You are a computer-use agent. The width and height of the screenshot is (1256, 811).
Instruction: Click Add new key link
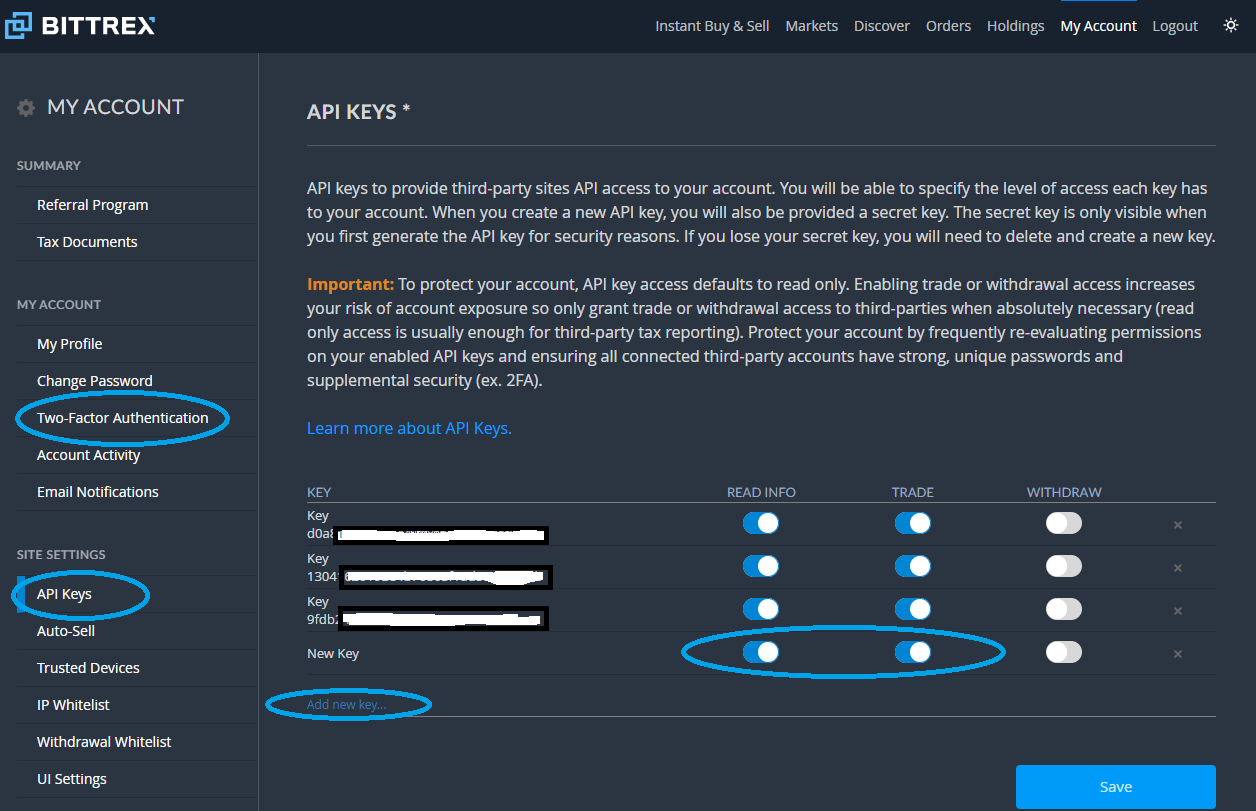pyautogui.click(x=346, y=705)
